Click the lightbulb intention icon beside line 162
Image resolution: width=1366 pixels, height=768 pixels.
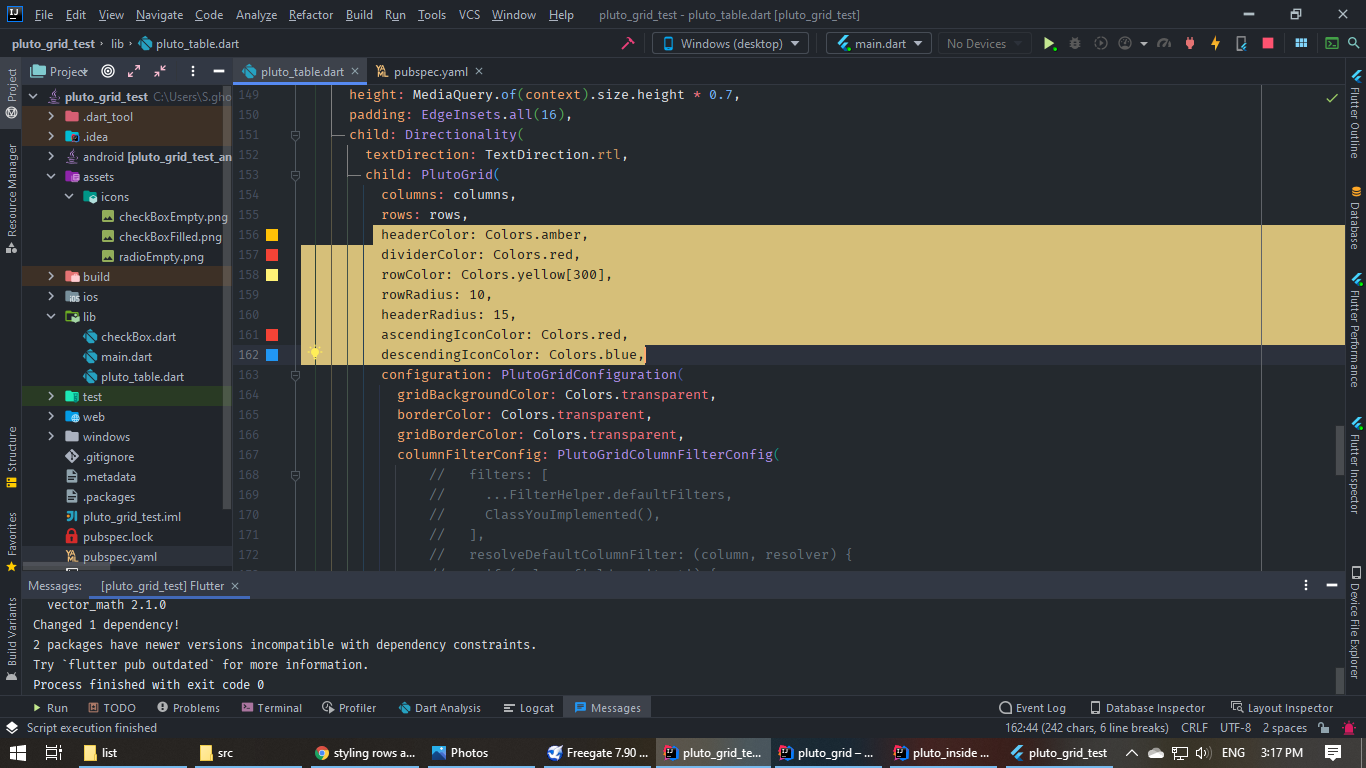pos(316,353)
